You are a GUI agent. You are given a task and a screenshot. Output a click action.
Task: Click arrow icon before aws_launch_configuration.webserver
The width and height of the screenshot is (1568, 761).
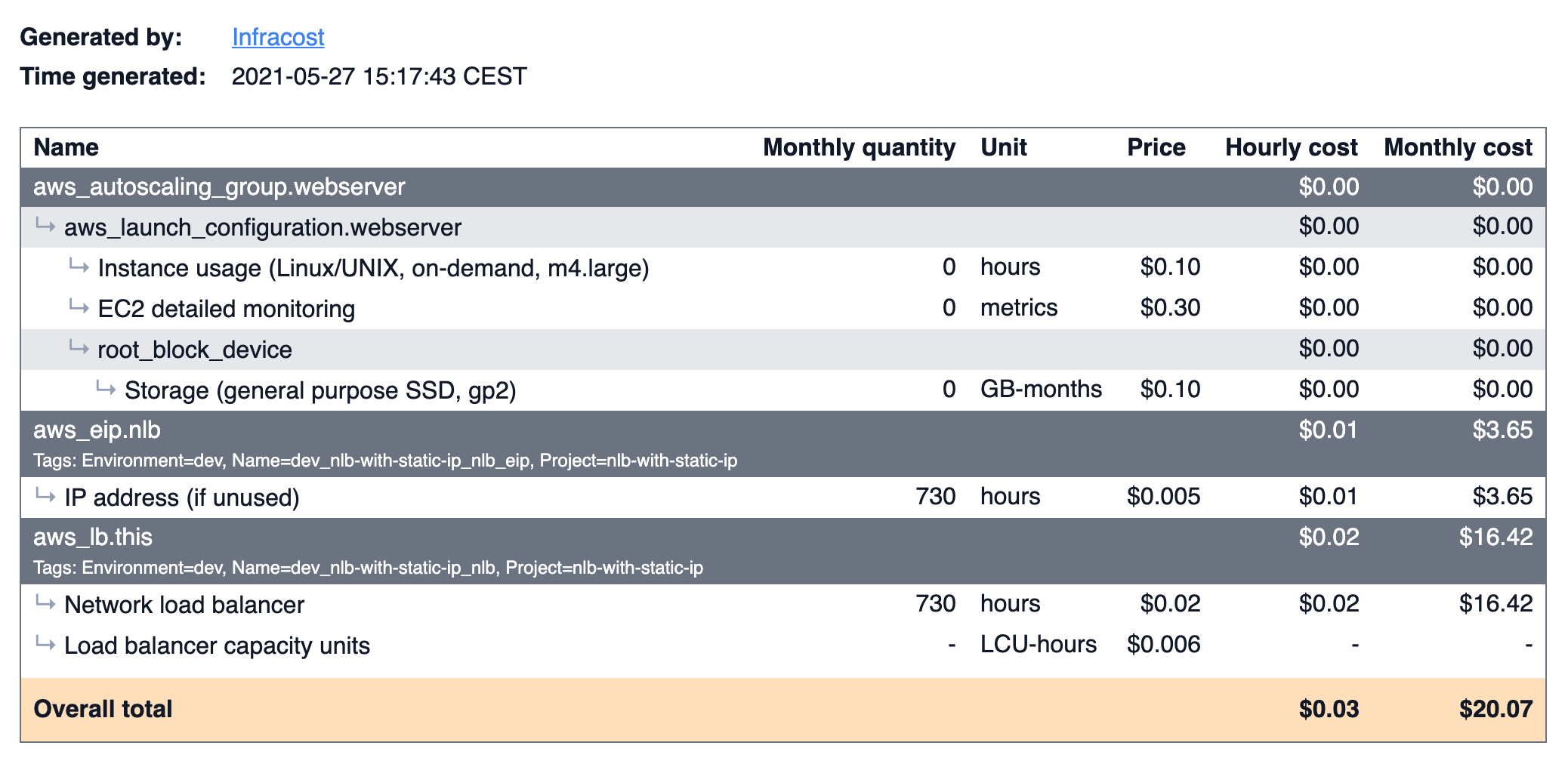[x=45, y=226]
